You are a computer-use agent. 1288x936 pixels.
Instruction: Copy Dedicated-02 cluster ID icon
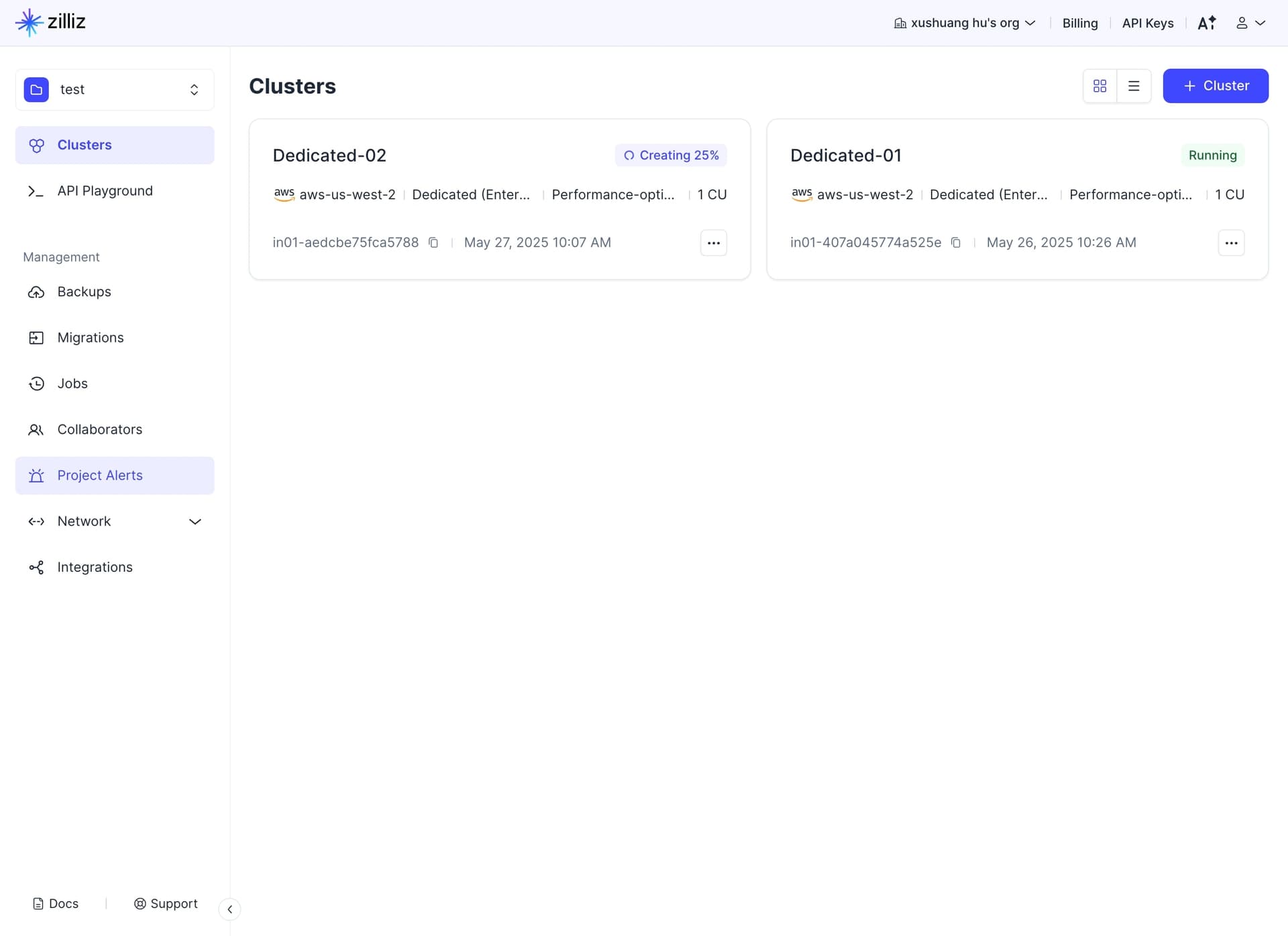click(433, 243)
